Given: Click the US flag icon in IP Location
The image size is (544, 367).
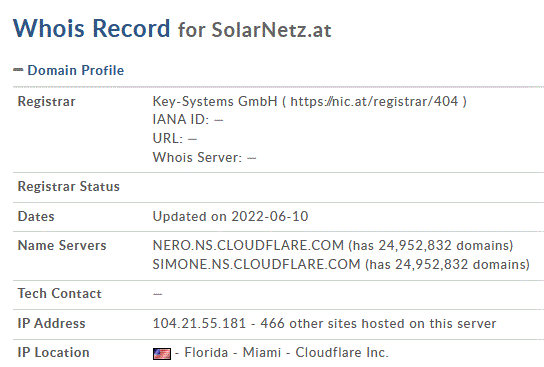Looking at the screenshot, I should (x=162, y=353).
